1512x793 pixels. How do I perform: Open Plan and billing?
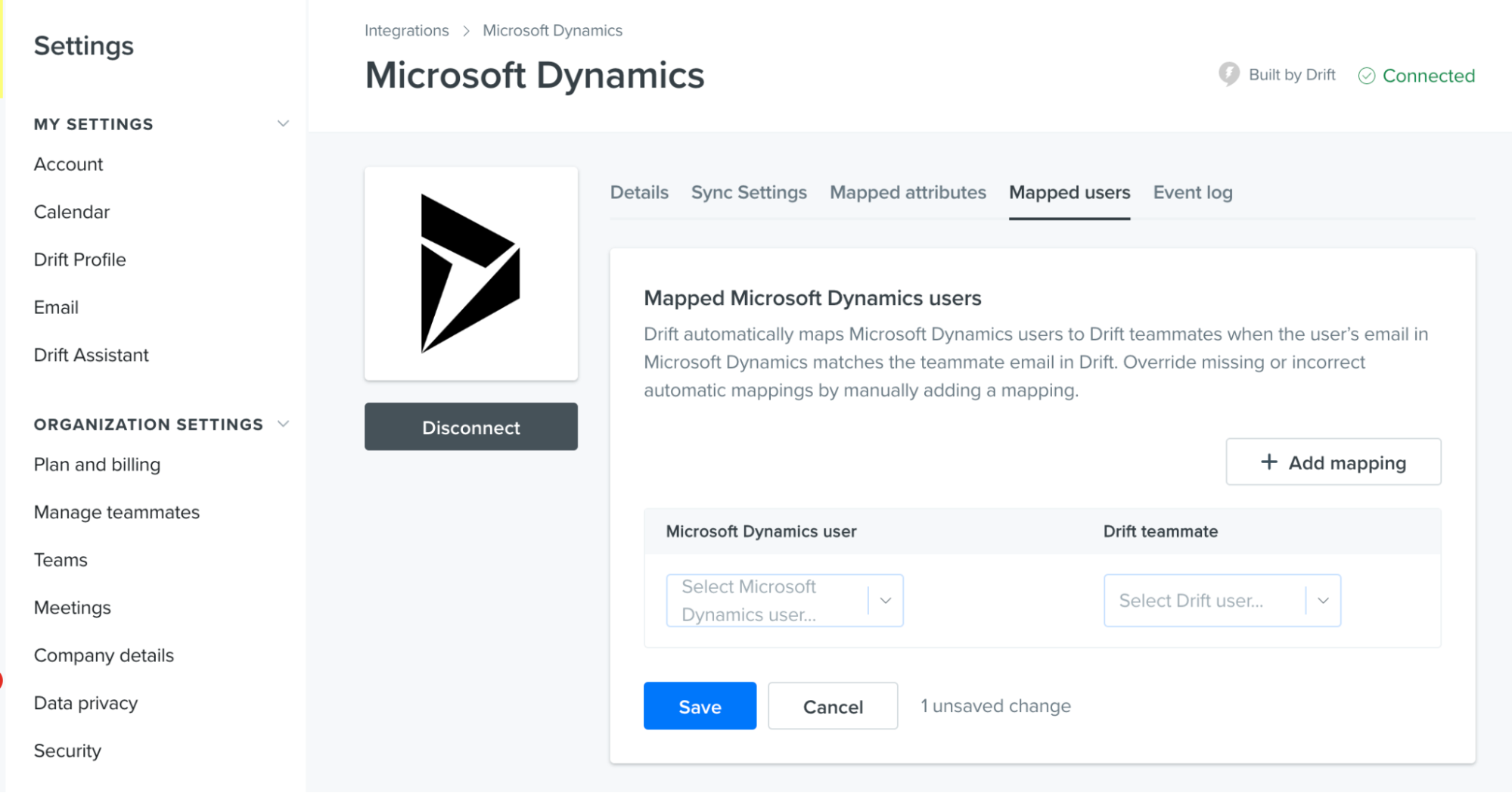coord(97,465)
